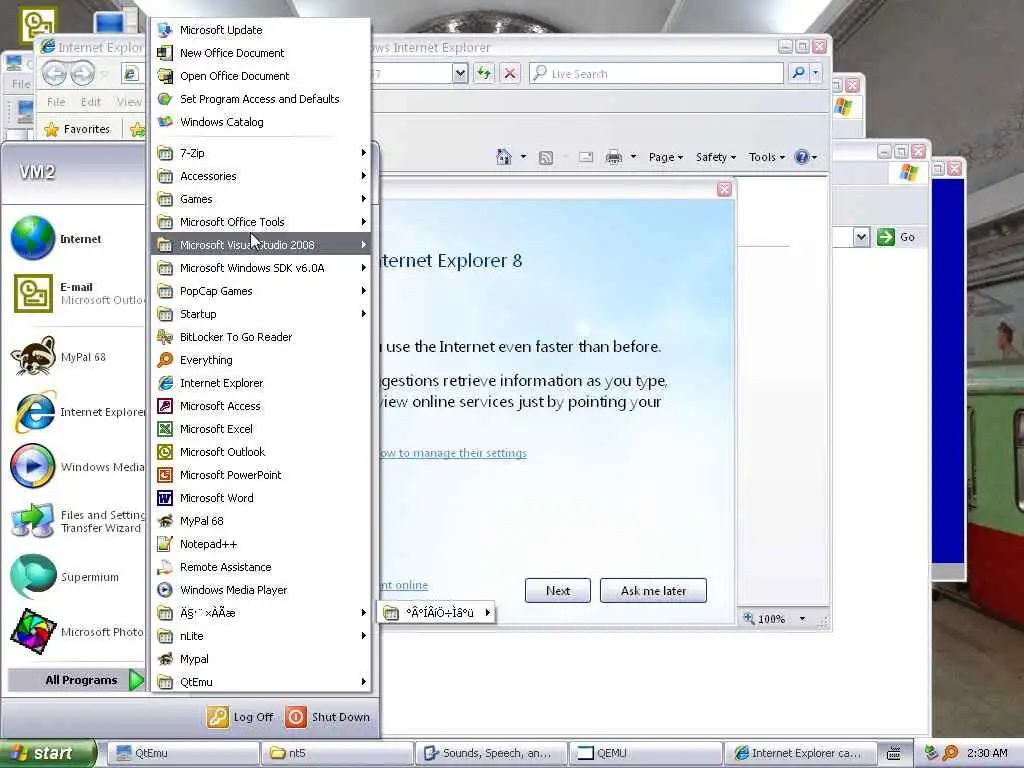Open pinned E-mail Microsoft Outlook shortcut
Screen dimensions: 1024x768
coord(75,293)
